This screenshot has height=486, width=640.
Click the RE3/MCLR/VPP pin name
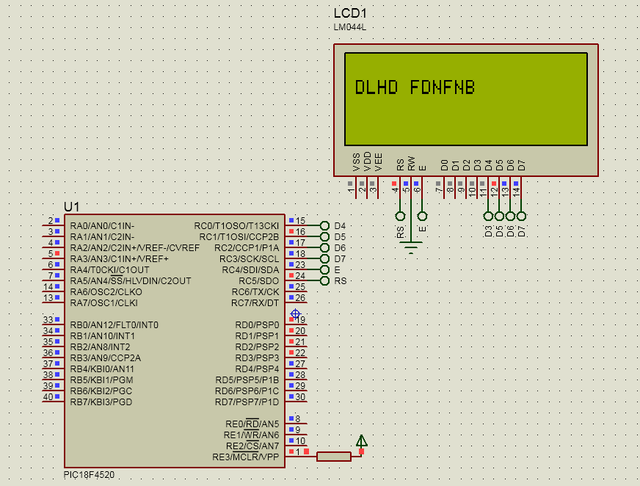[x=246, y=457]
